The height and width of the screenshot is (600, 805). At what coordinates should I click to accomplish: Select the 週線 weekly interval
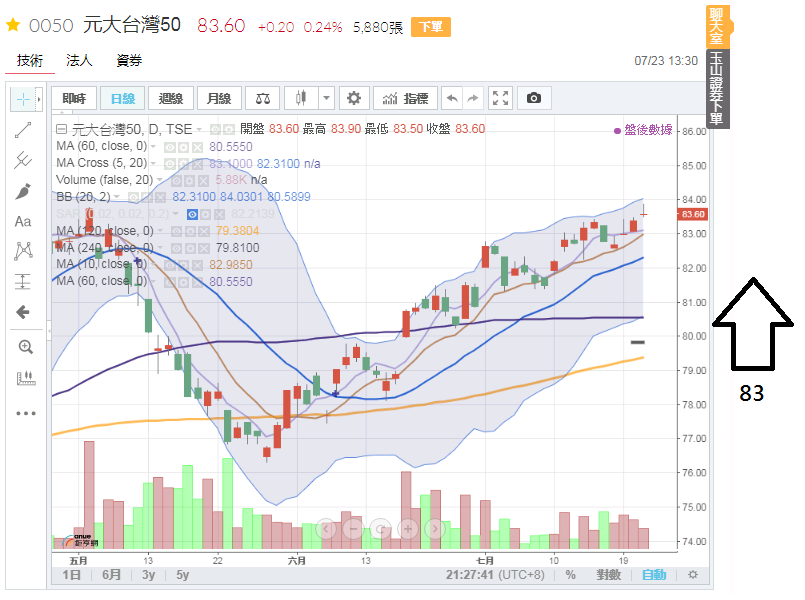pyautogui.click(x=170, y=98)
